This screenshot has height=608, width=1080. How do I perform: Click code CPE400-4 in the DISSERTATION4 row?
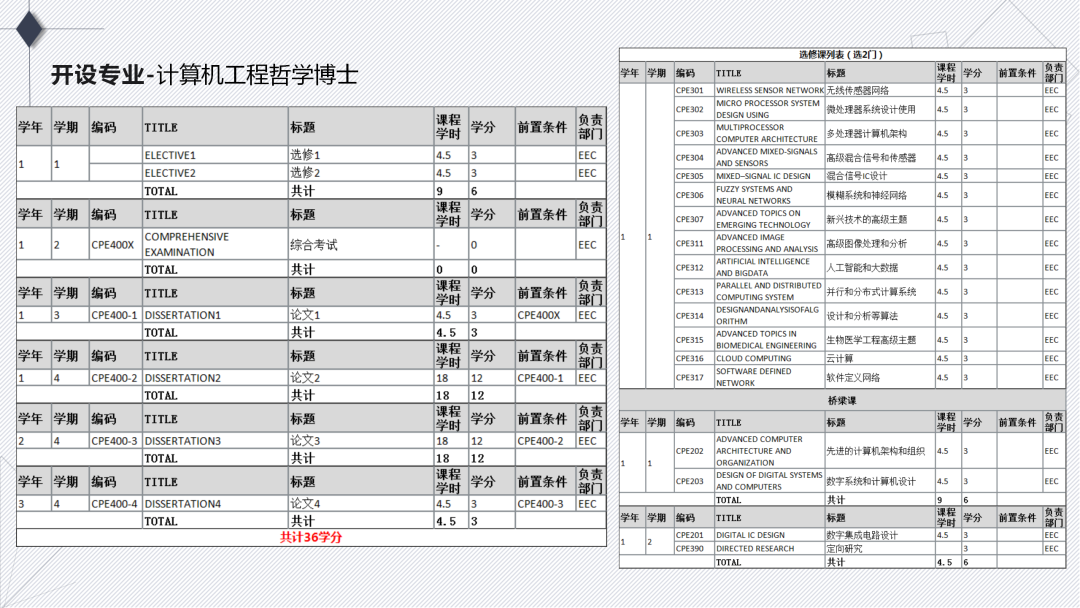(114, 504)
